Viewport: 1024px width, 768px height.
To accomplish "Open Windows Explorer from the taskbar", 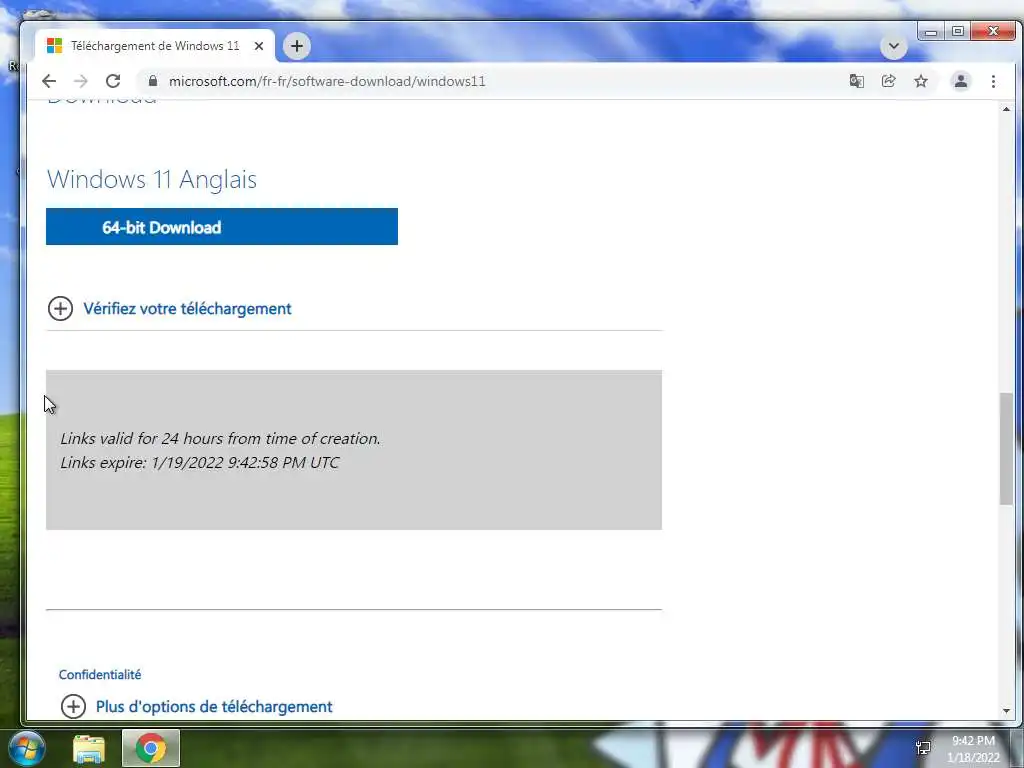I will (89, 749).
